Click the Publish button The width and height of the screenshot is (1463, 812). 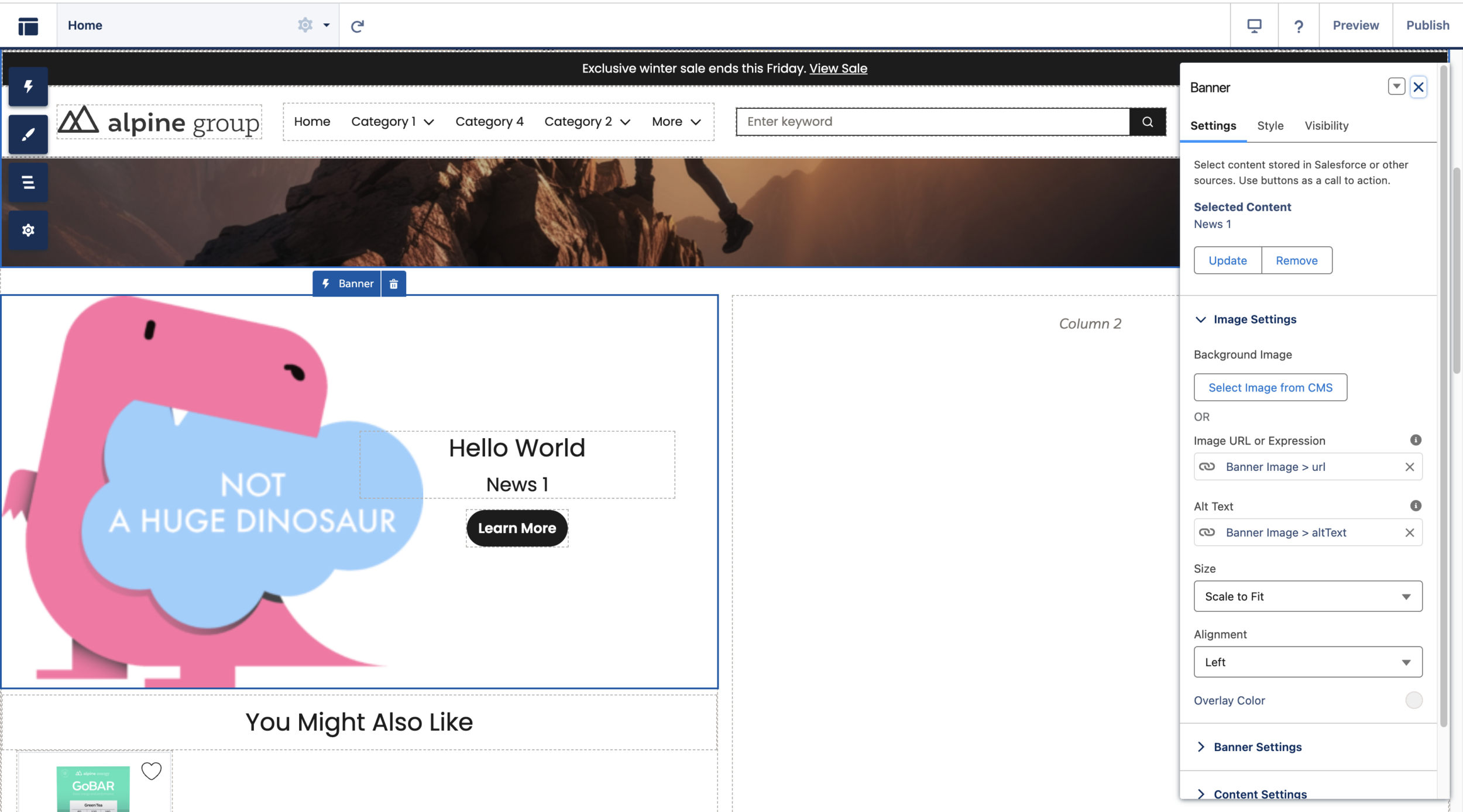[1427, 26]
